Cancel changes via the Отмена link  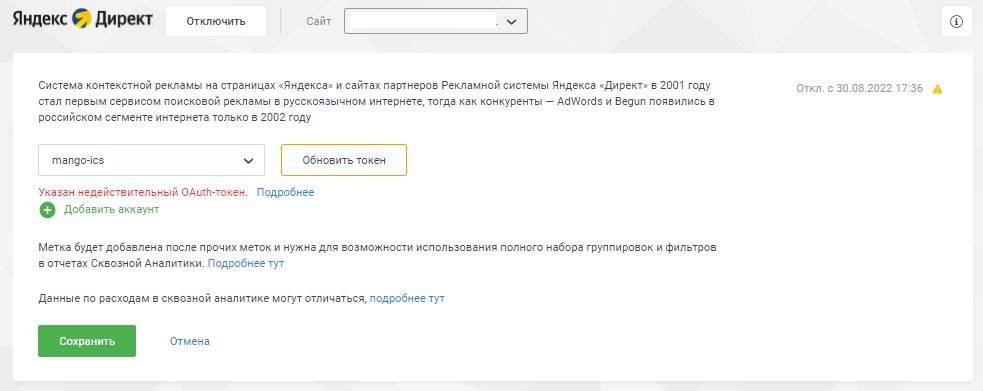[189, 341]
